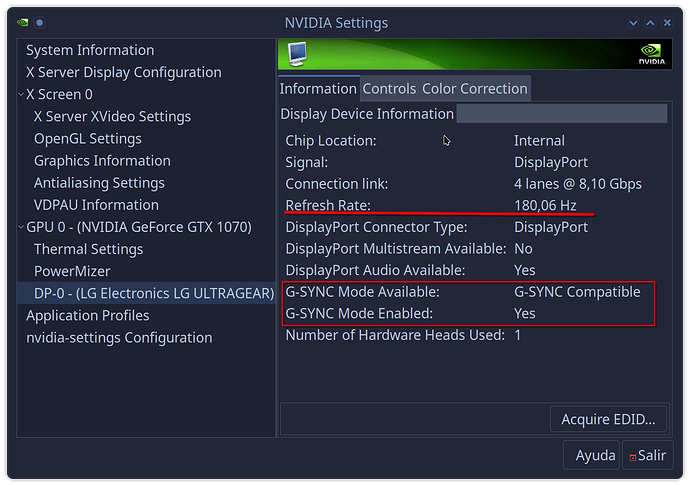This screenshot has height=485, width=690.
Task: Click the Chip Location label
Action: tap(331, 141)
